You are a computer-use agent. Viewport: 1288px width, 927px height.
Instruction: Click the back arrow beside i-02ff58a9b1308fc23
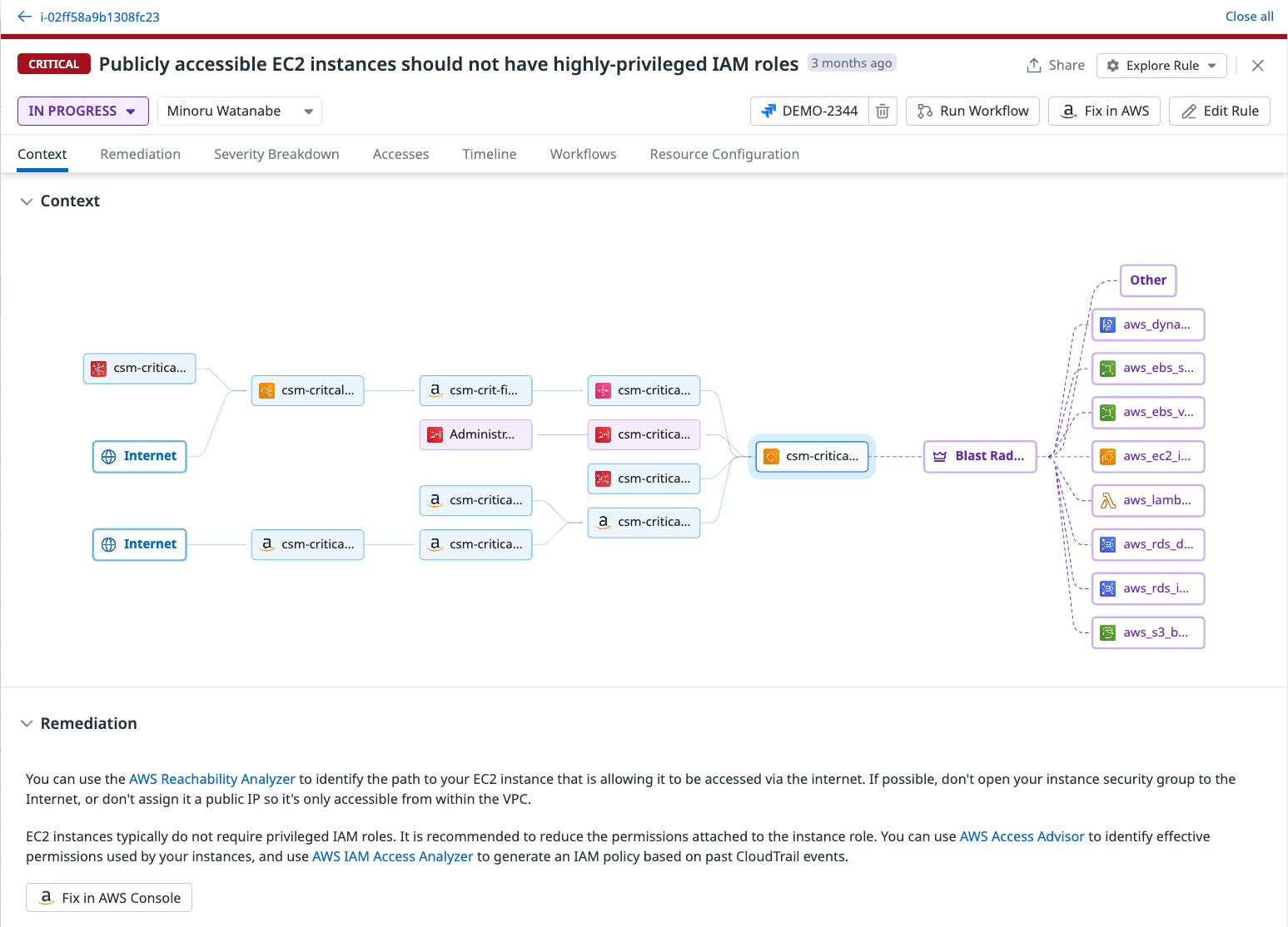point(22,16)
